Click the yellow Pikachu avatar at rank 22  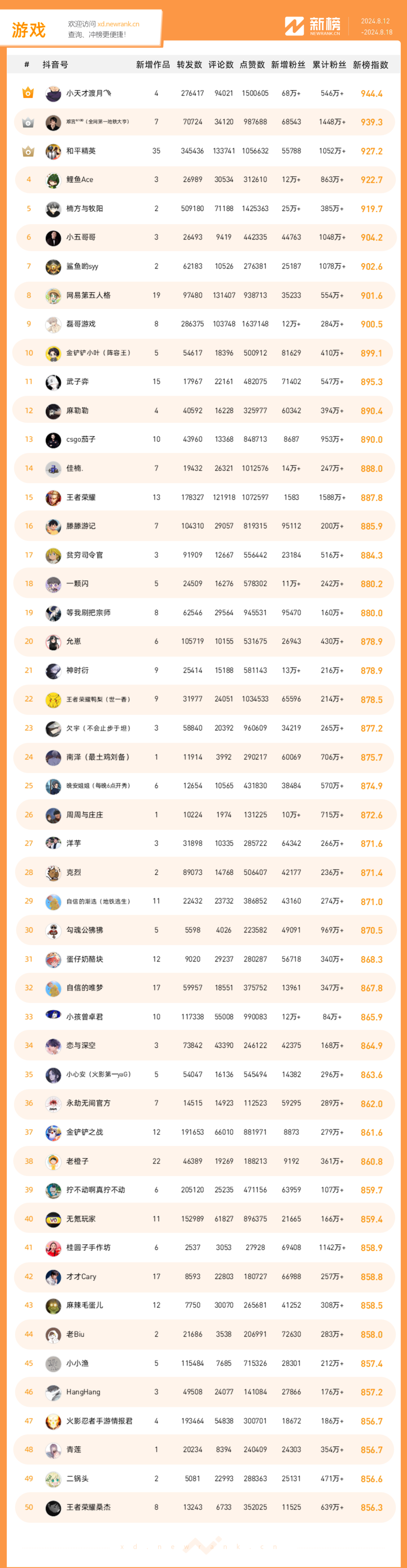click(54, 699)
